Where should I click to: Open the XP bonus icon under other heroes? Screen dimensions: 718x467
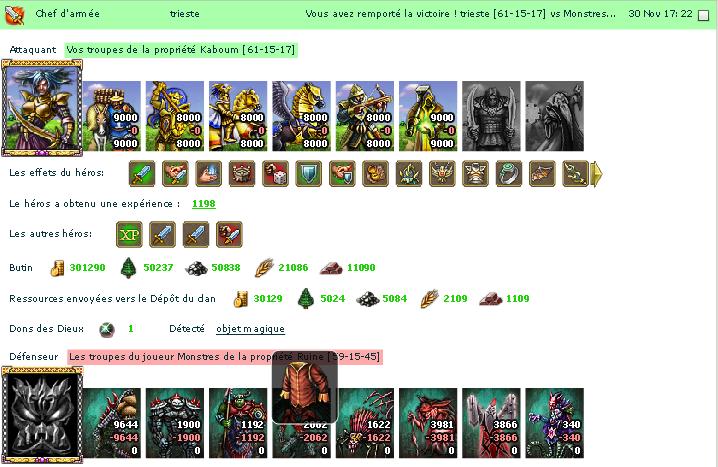coord(129,234)
